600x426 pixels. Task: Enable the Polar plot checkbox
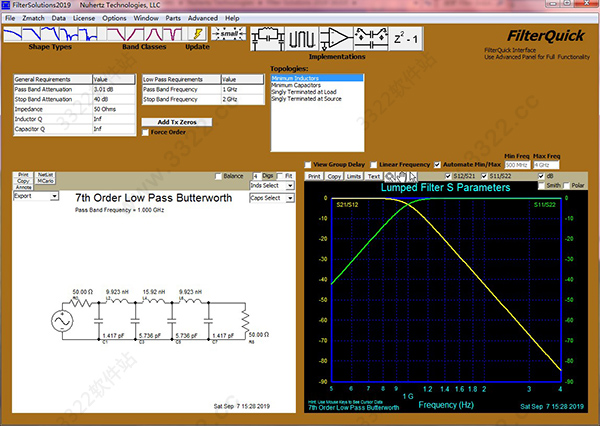coord(566,186)
